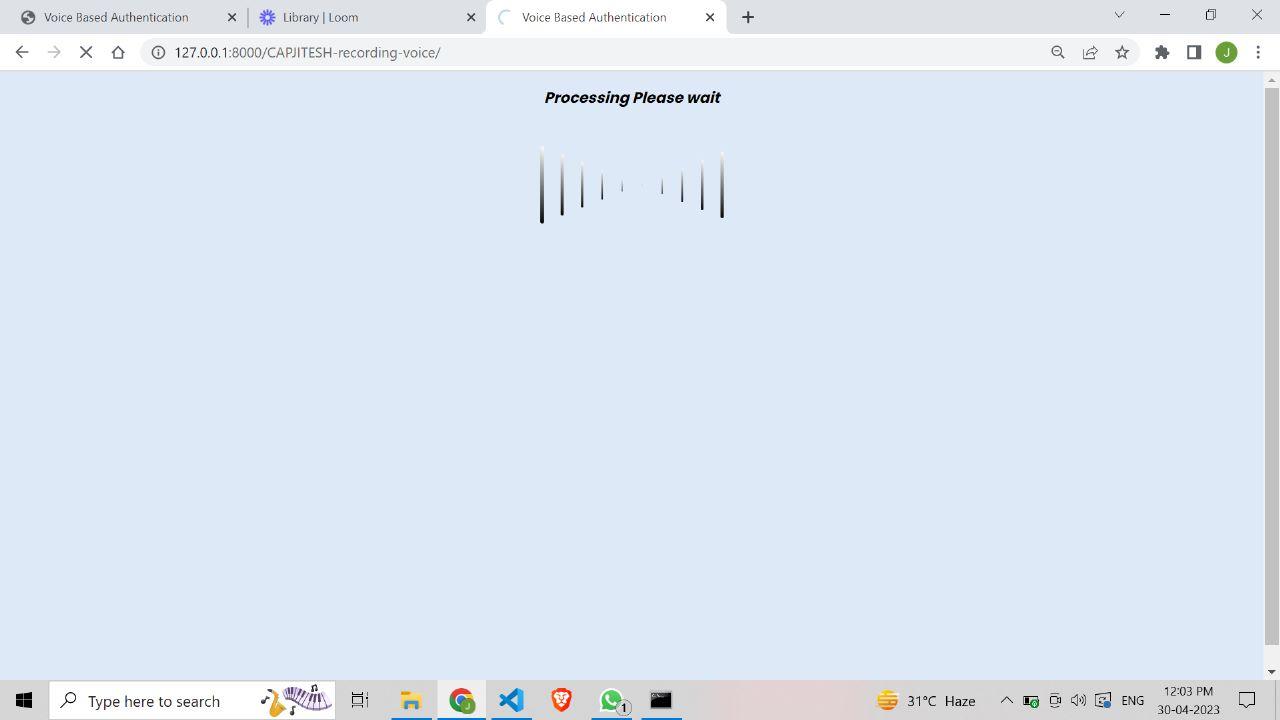Expand the tab search dropdown arrow
The height and width of the screenshot is (720, 1280).
click(1119, 15)
